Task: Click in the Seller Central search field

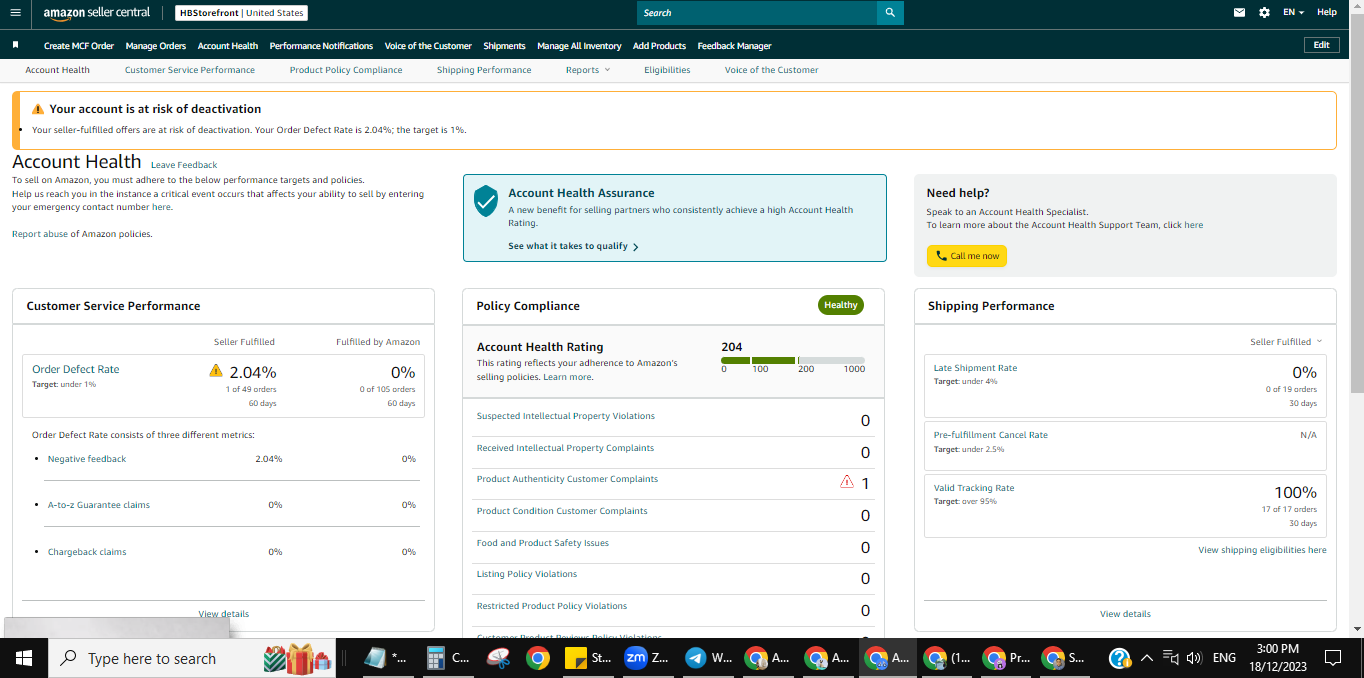Action: click(757, 13)
